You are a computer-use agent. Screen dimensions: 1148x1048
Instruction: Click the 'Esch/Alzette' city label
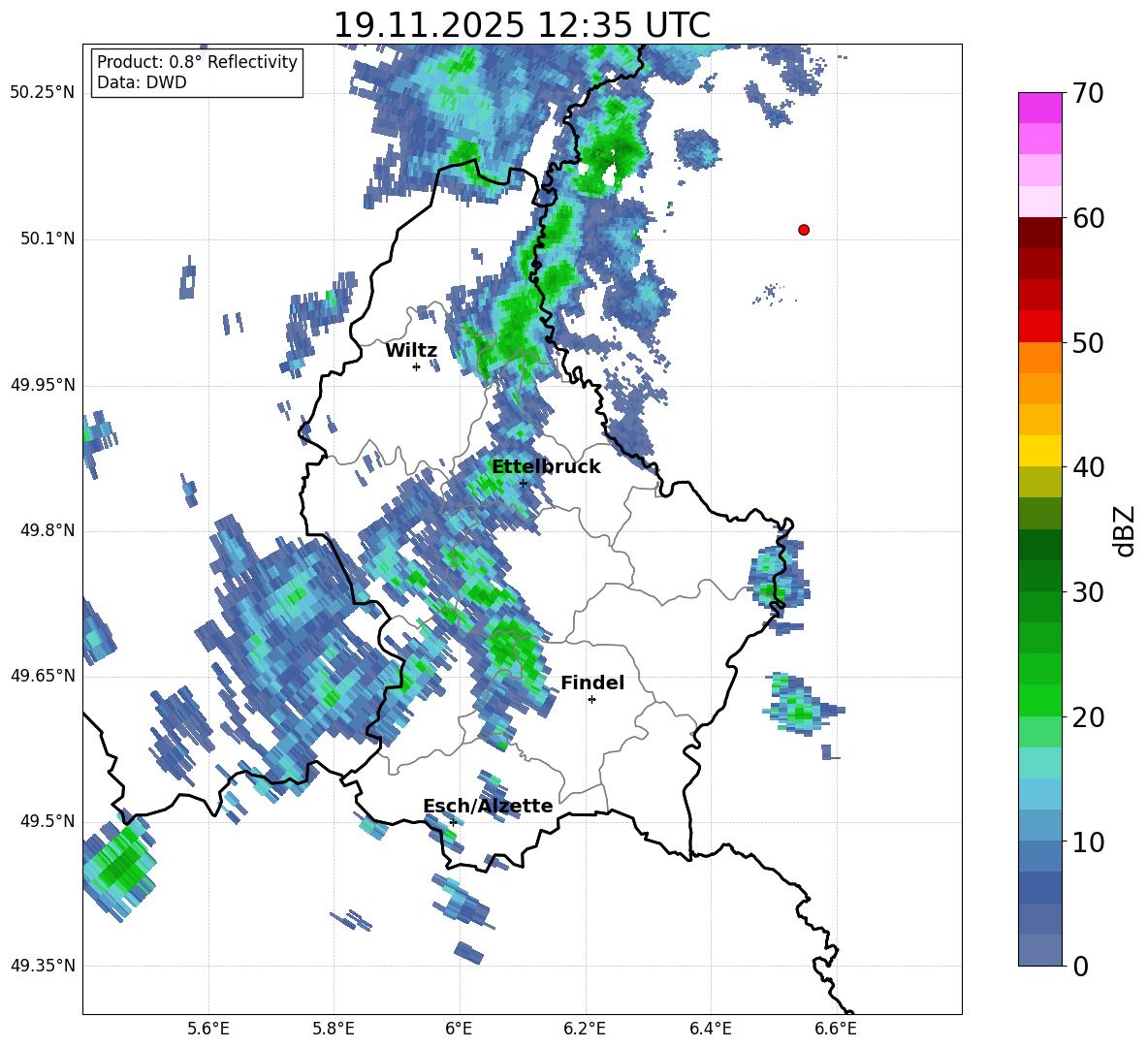coord(488,806)
